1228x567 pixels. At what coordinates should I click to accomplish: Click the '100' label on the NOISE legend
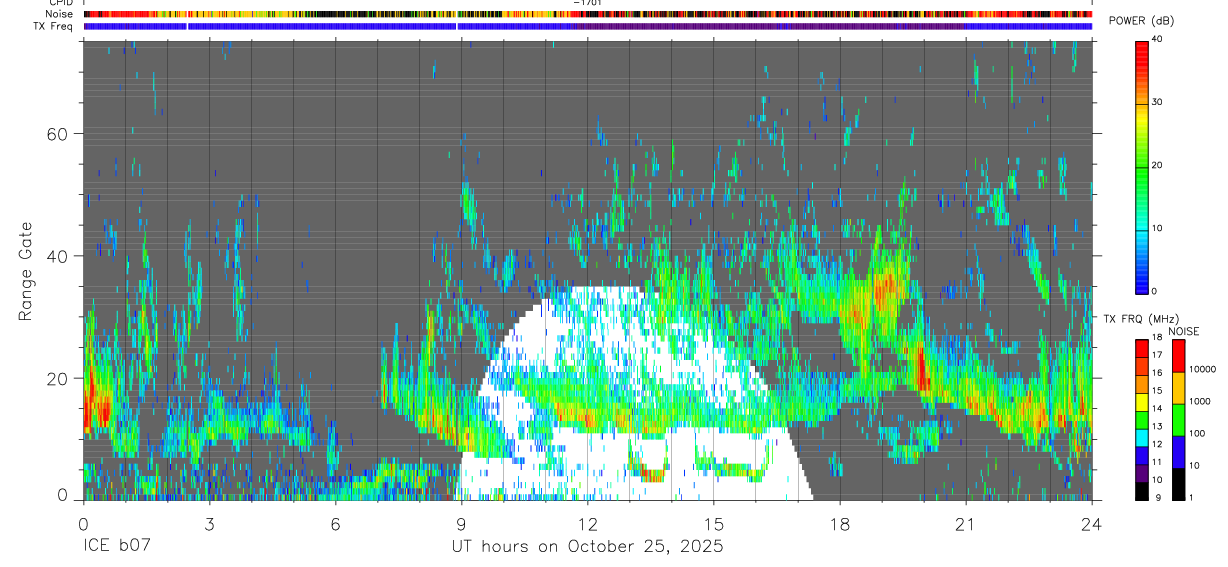(x=1198, y=433)
